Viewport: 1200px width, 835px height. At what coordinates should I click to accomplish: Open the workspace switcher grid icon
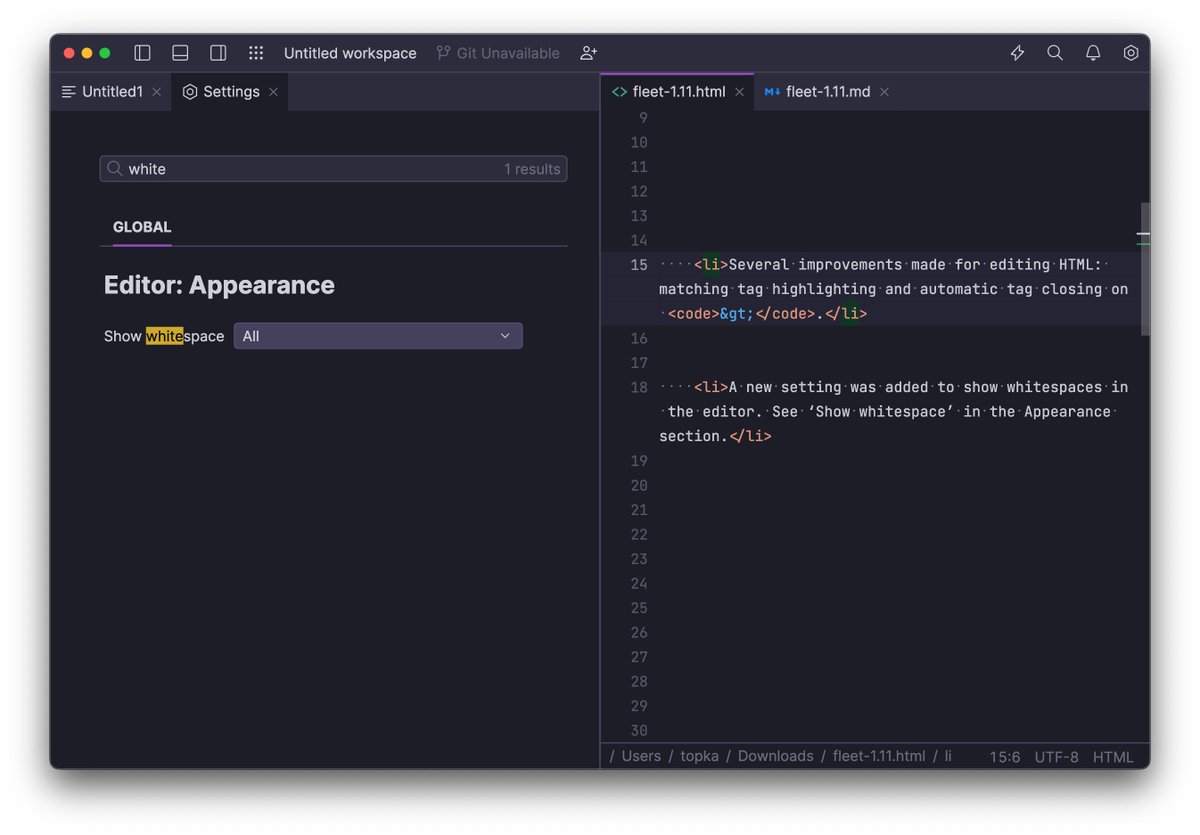coord(256,52)
